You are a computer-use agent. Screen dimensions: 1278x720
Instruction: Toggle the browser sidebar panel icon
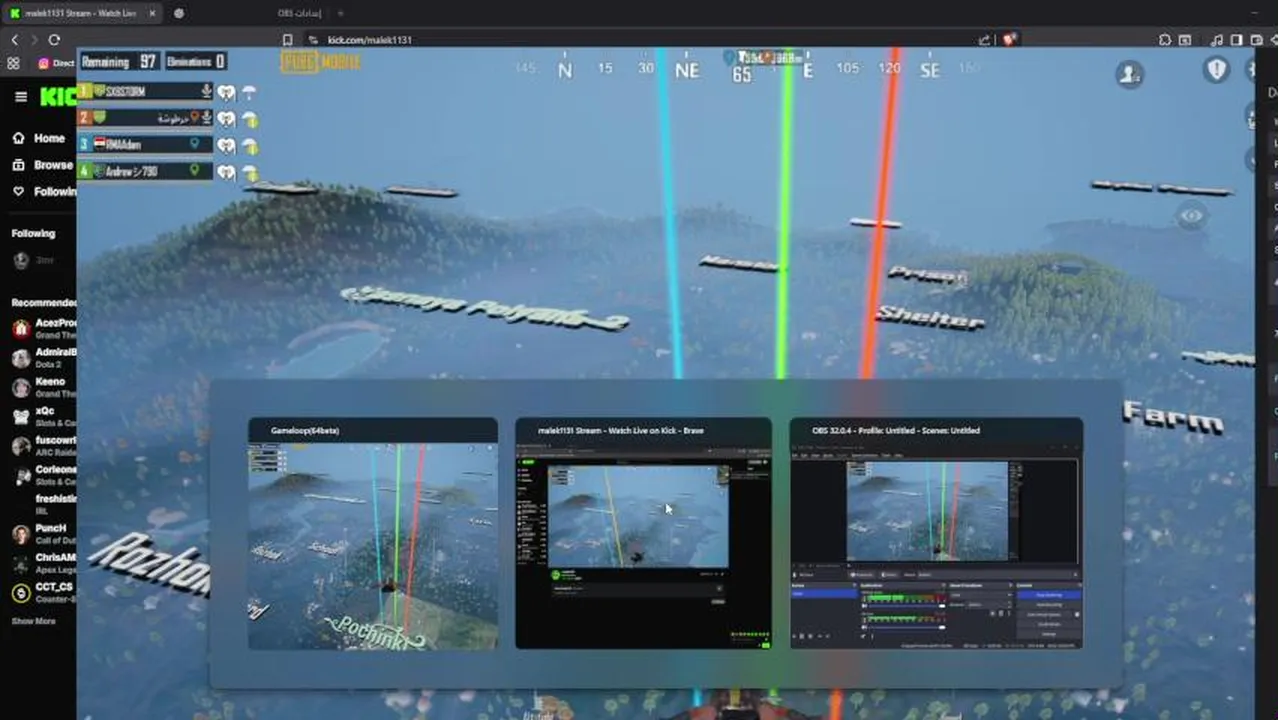click(1237, 40)
